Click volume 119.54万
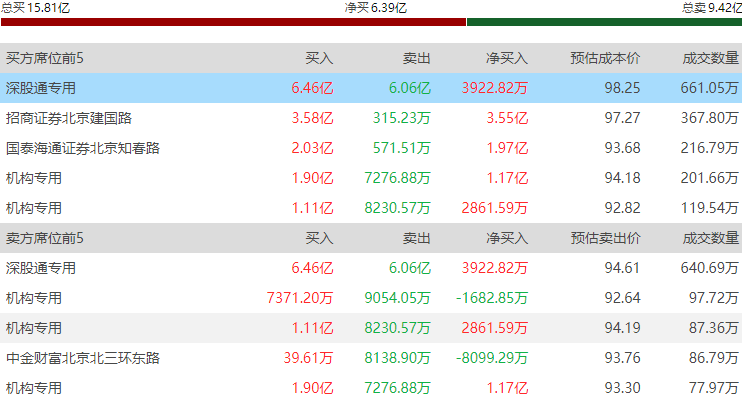This screenshot has height=400, width=742. [x=709, y=208]
